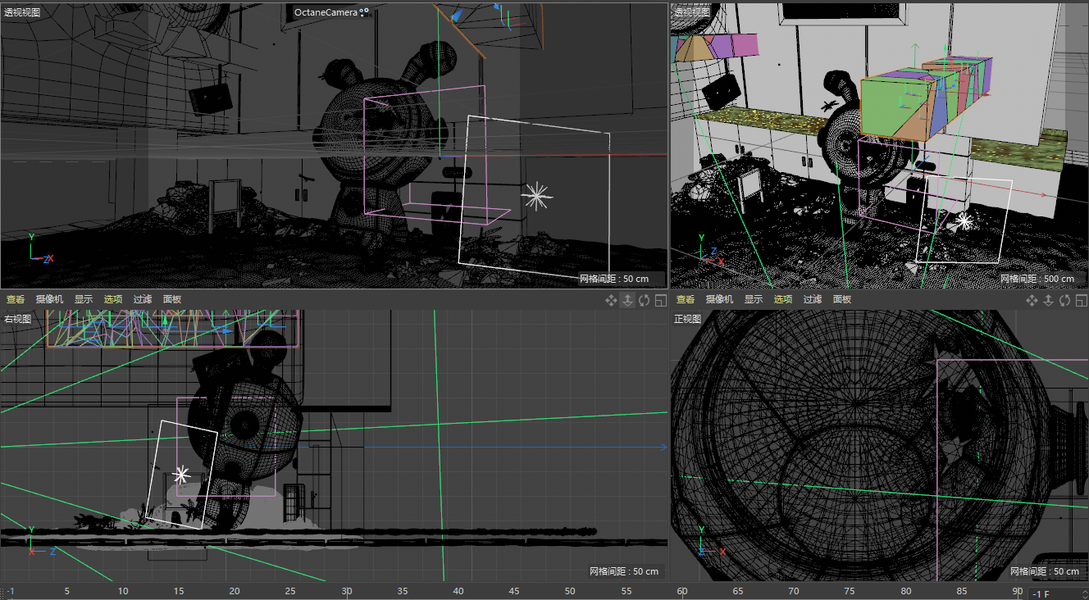Open the 摄像机 menu of the right view
1089x600 pixels.
click(49, 299)
